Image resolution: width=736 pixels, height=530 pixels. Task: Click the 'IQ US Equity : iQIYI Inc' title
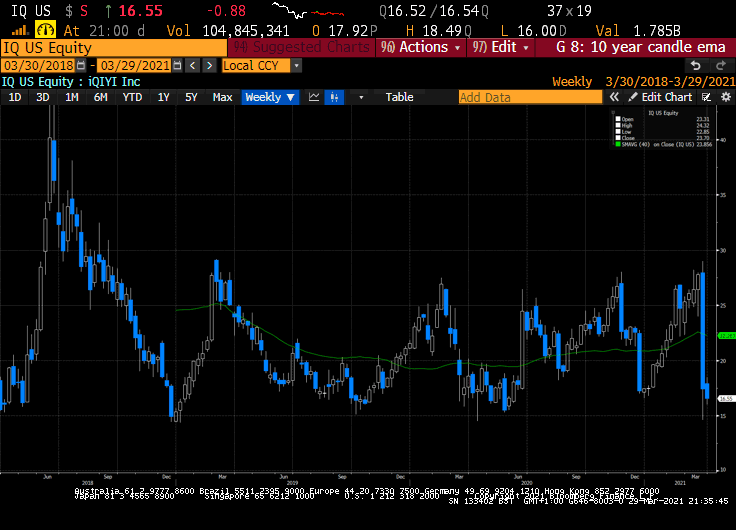tap(71, 82)
